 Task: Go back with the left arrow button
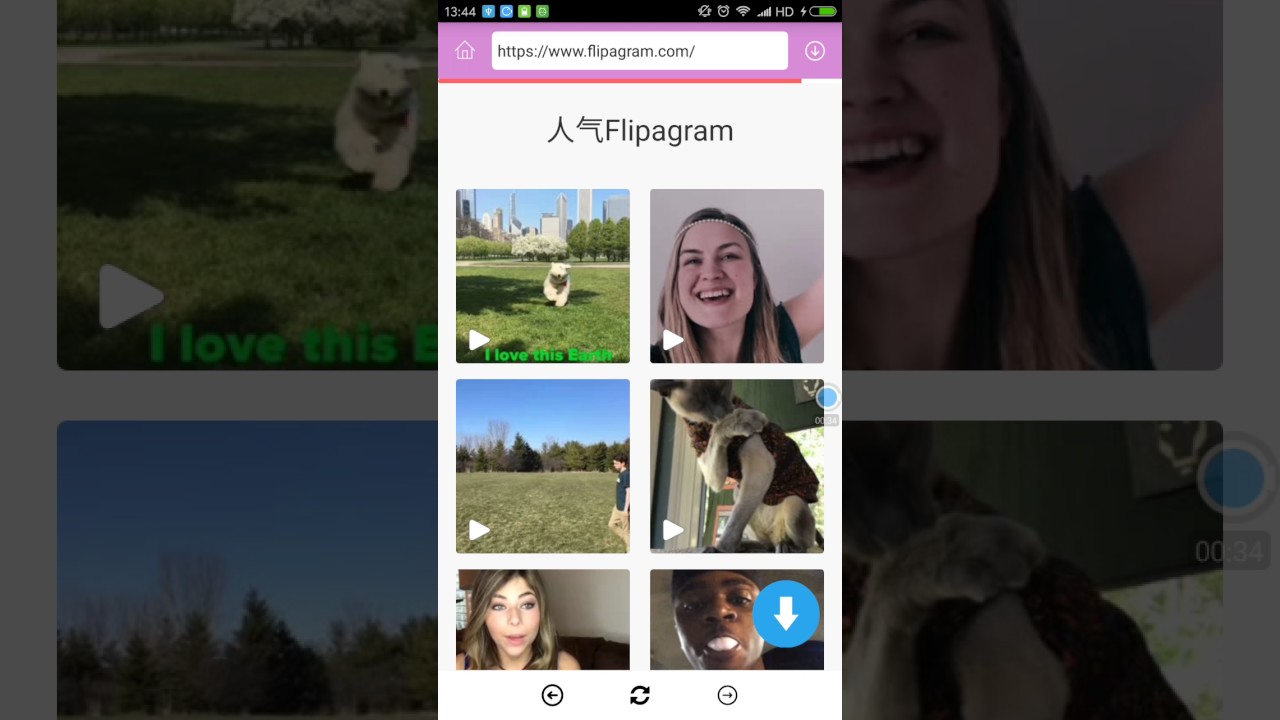(x=552, y=695)
